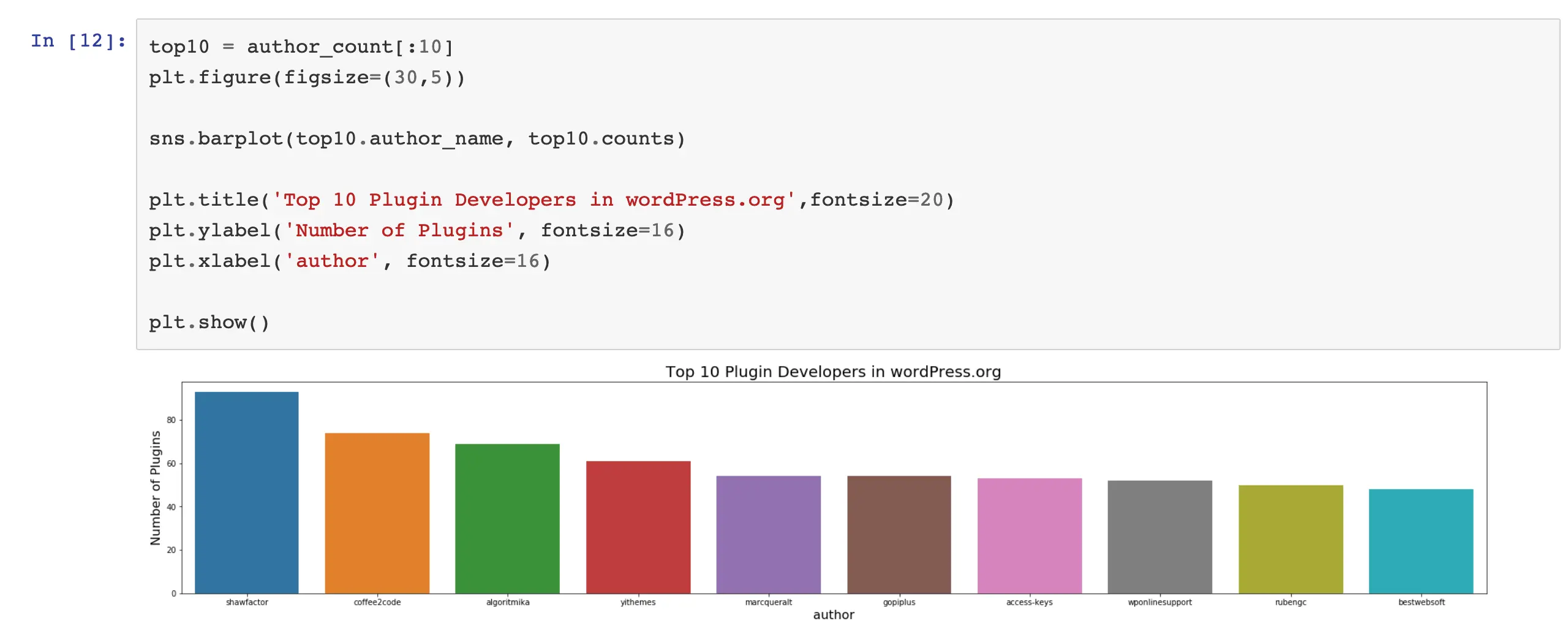
Task: Click the y-axis tick label 20
Action: (171, 550)
